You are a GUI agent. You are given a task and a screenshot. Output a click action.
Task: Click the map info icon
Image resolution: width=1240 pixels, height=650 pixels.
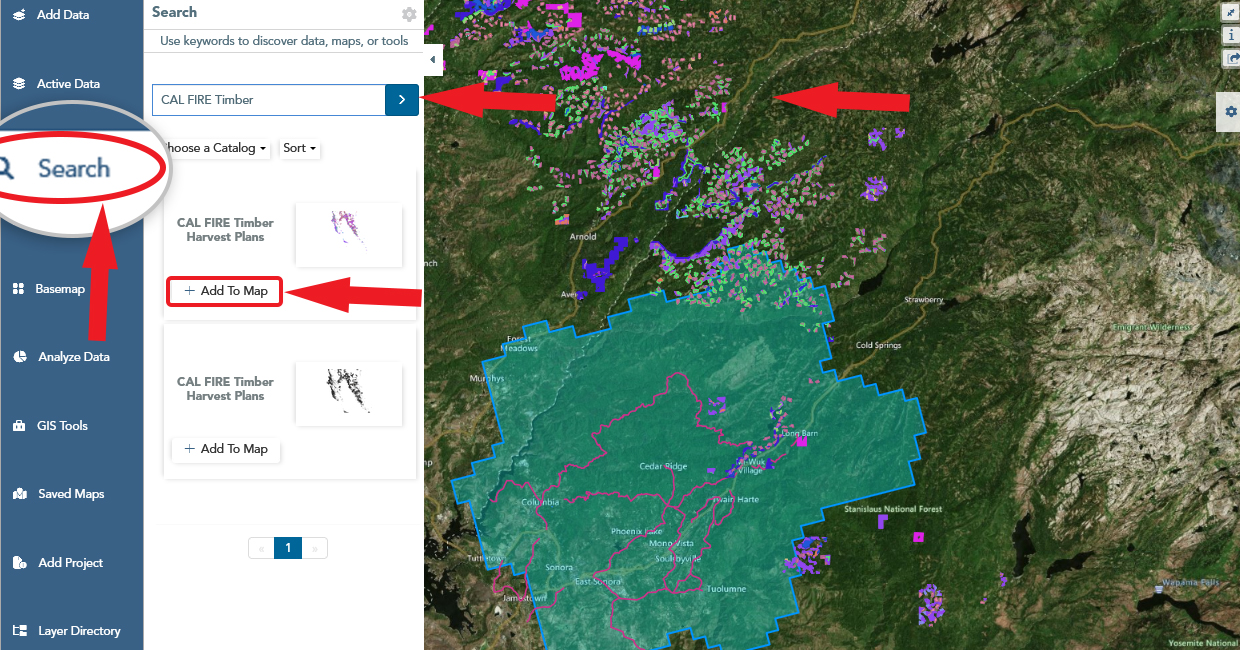click(1231, 35)
